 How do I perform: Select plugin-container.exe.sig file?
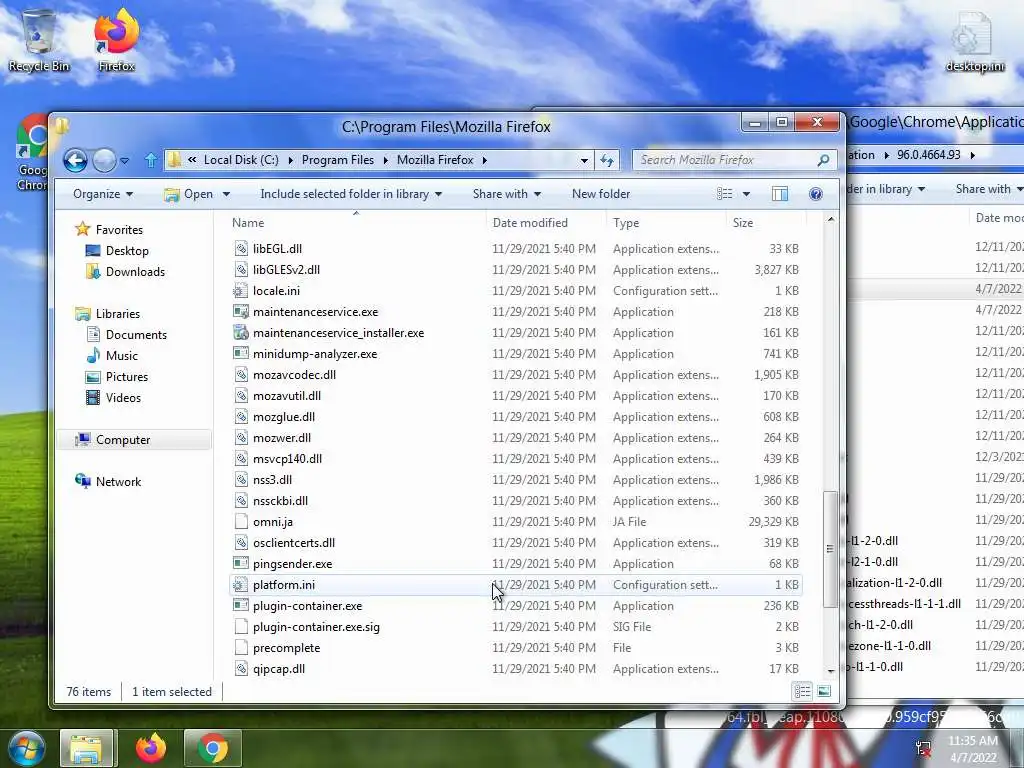[x=516, y=627]
